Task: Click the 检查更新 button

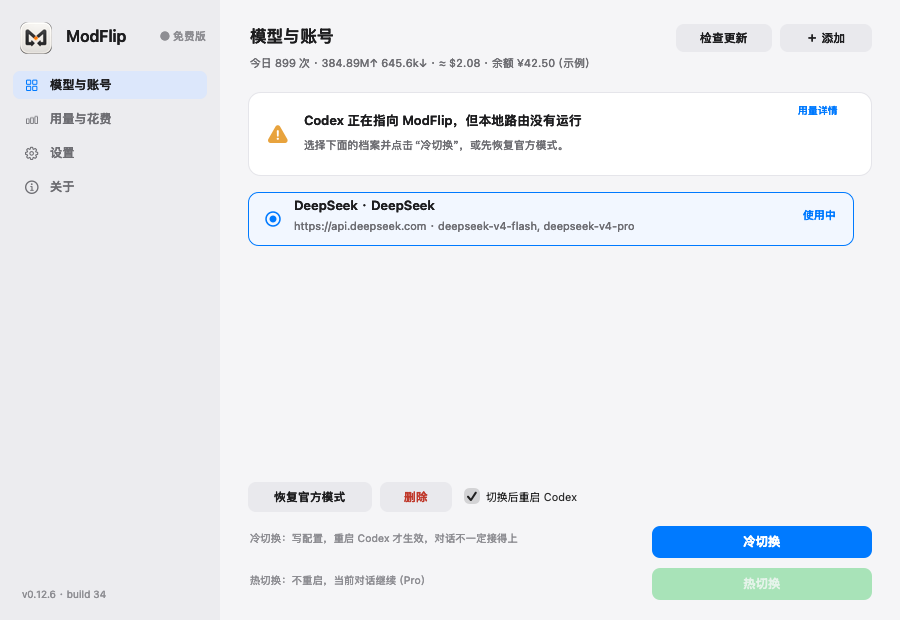Action: [x=723, y=38]
